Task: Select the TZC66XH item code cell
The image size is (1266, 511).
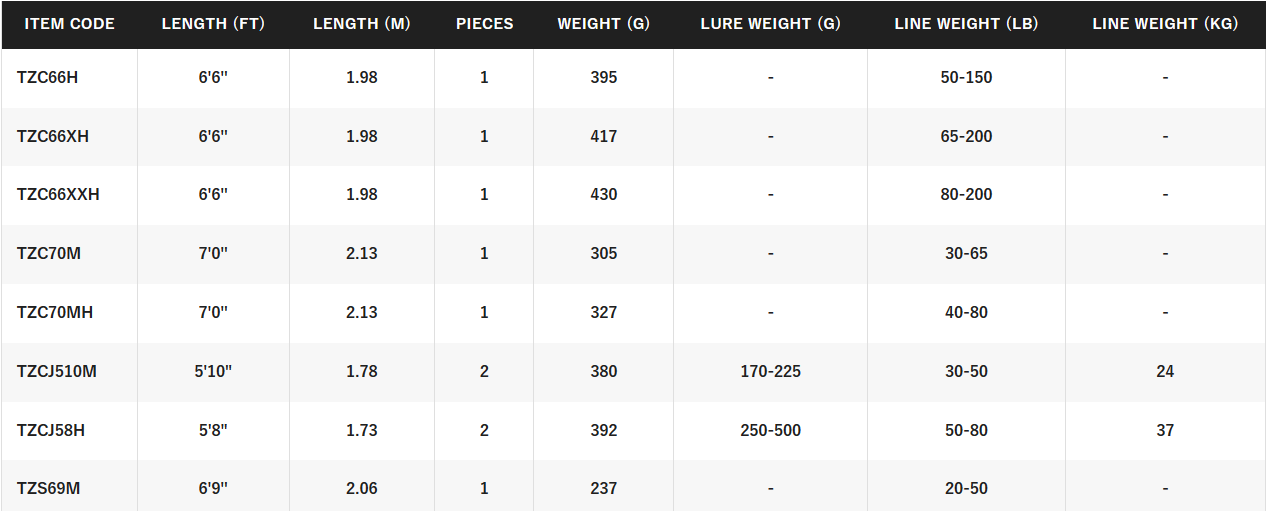Action: click(x=53, y=136)
